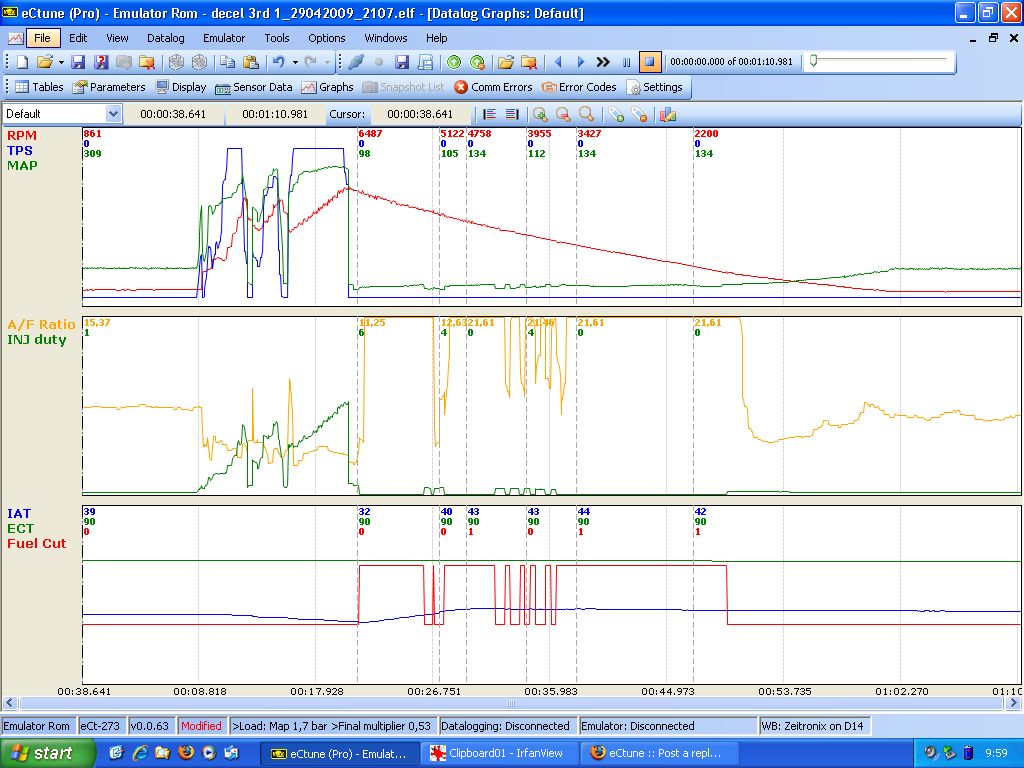Click the add marker tag icon

pyautogui.click(x=616, y=115)
